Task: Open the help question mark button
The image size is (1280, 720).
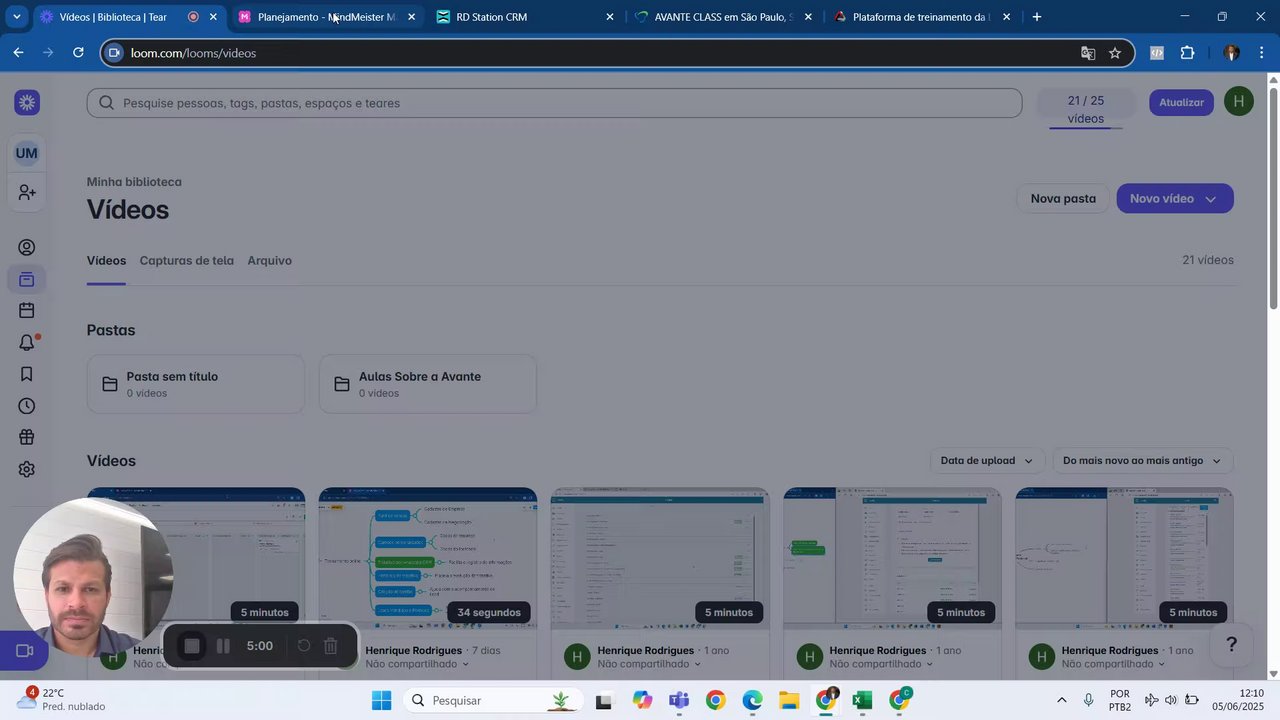Action: (1232, 644)
